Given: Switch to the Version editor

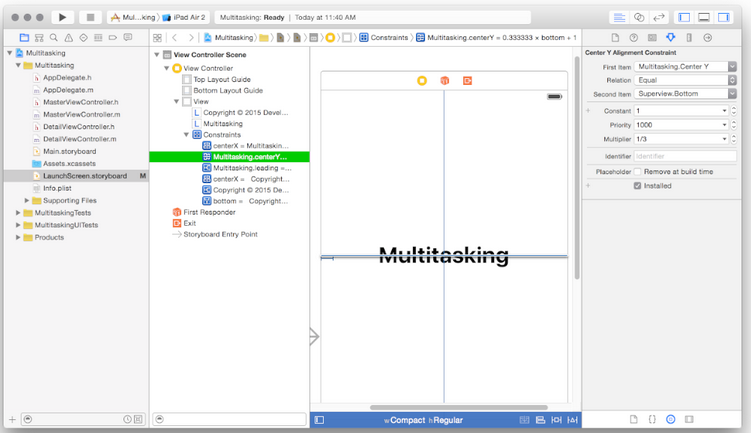Looking at the screenshot, I should [x=660, y=17].
